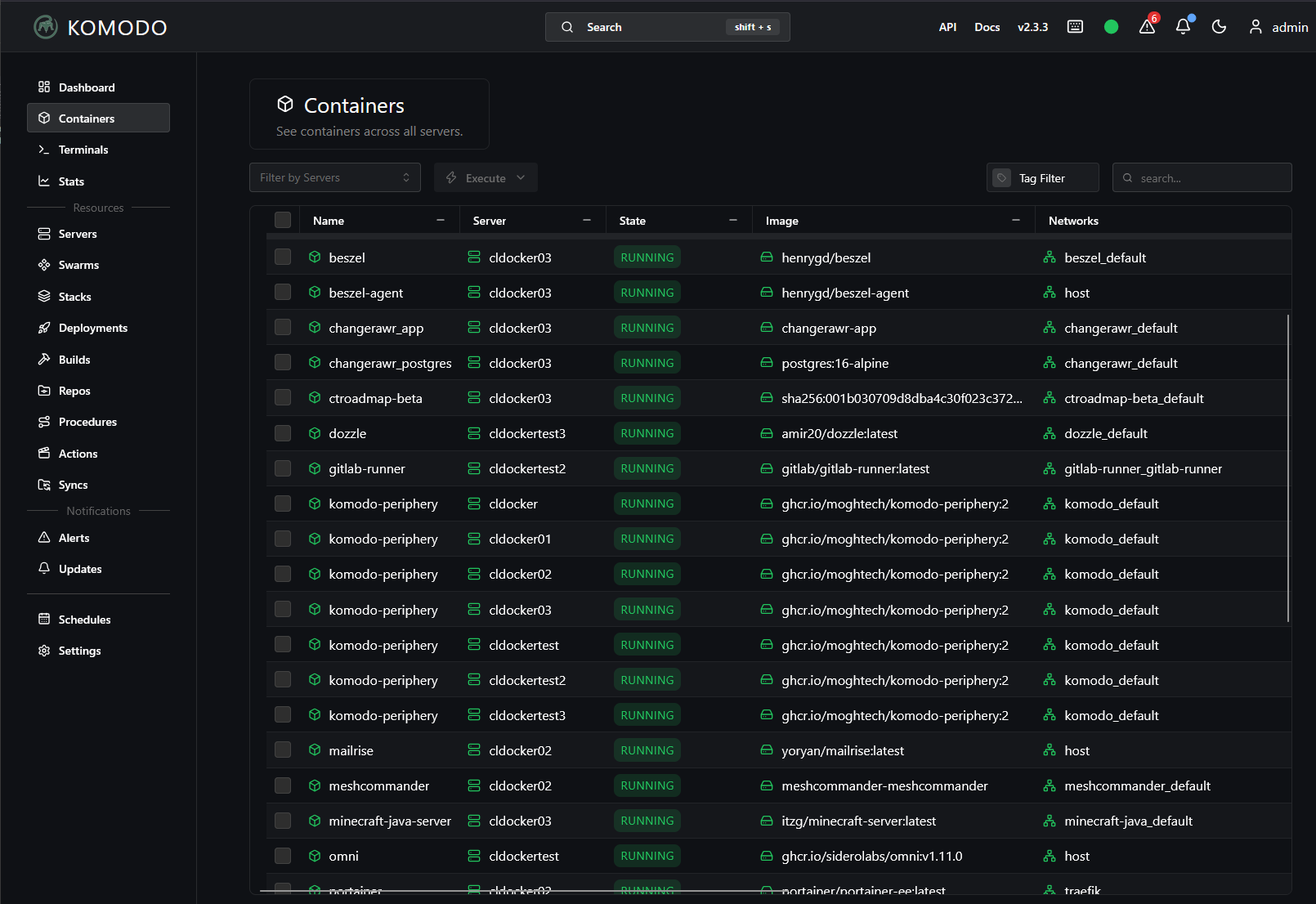Click the Image column sort toggle
1316x904 pixels.
click(1016, 221)
